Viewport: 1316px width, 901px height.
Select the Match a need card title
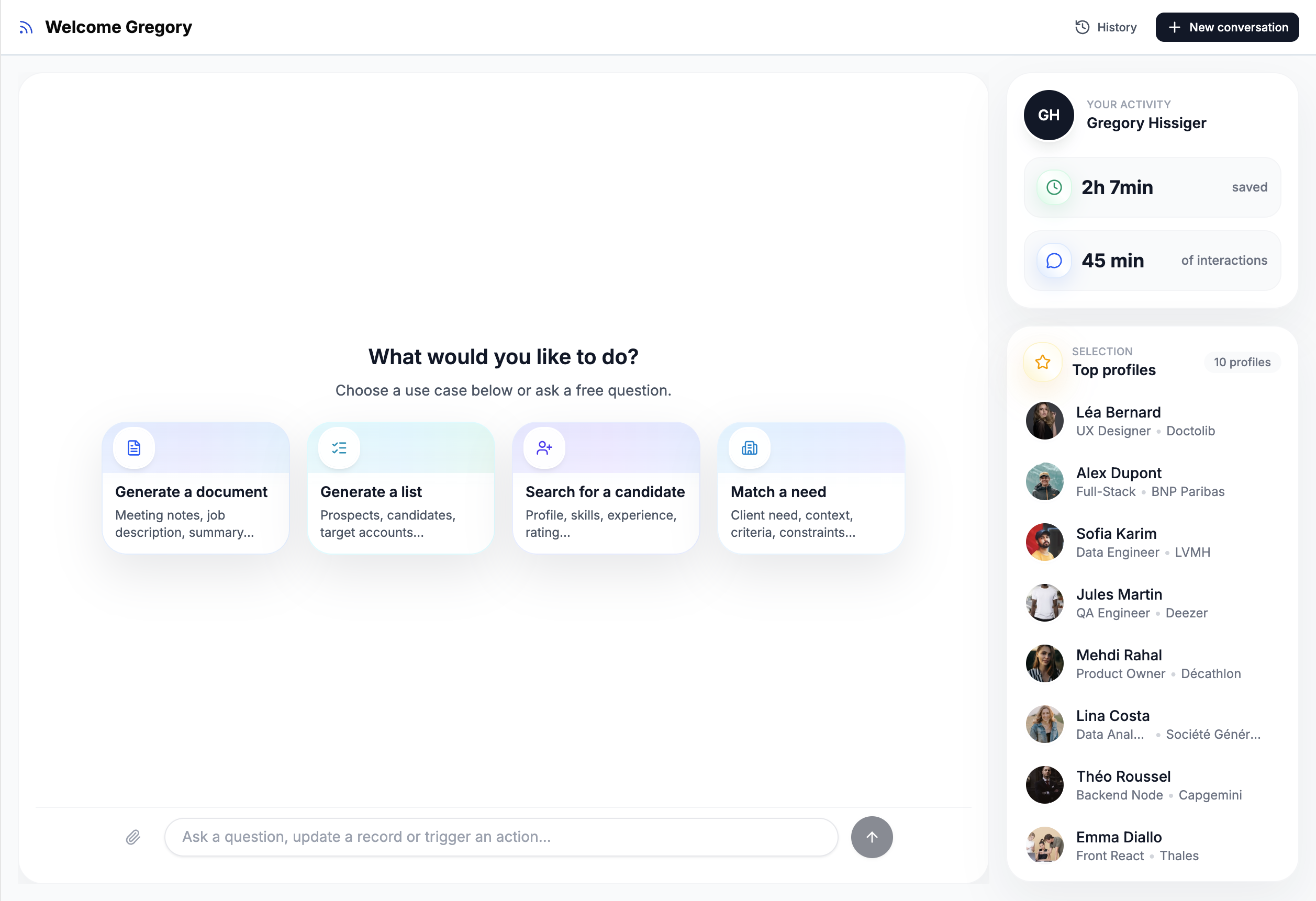tap(778, 492)
